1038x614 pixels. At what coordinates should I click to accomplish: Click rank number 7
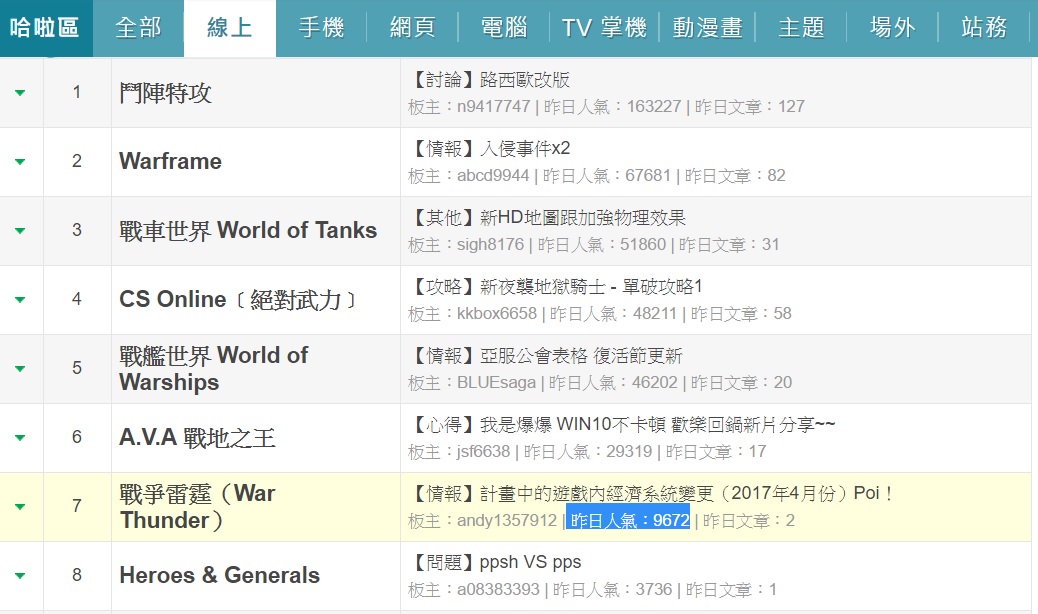pos(77,506)
